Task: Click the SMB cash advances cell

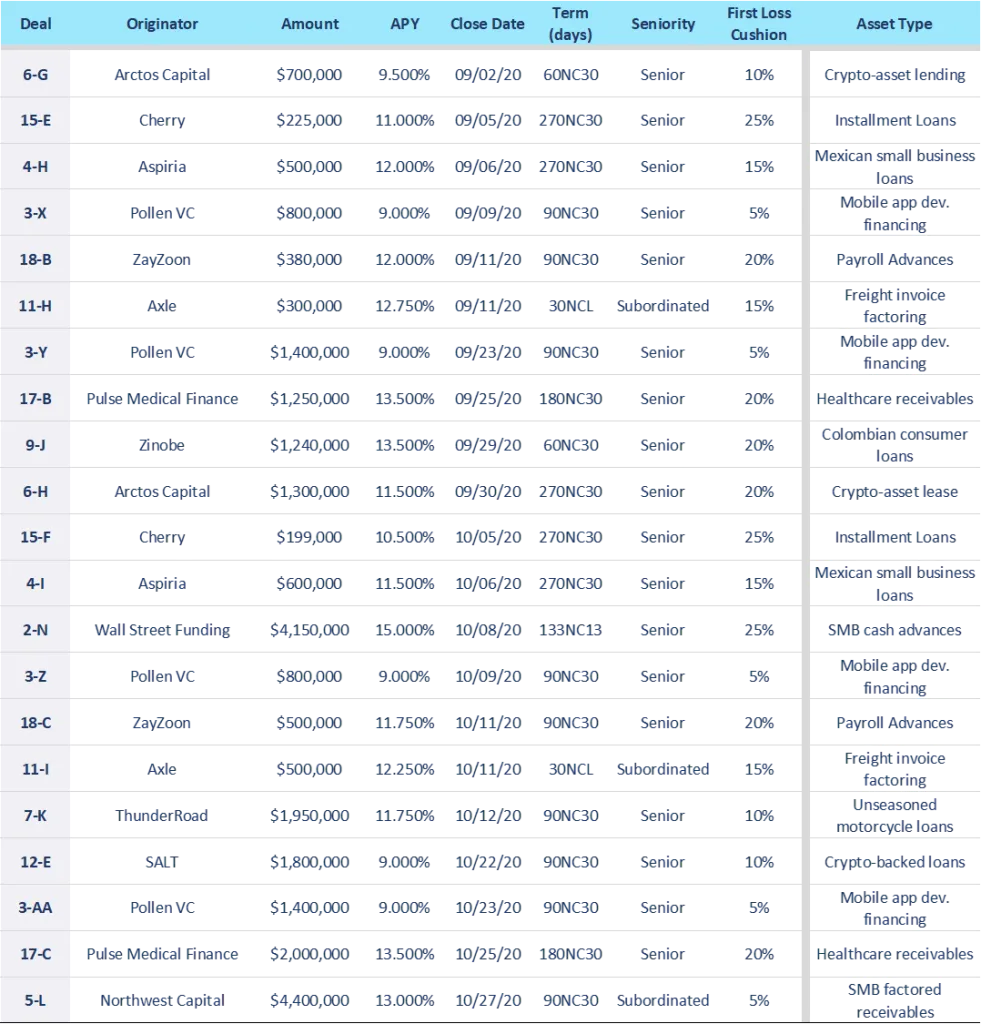Action: tap(894, 630)
